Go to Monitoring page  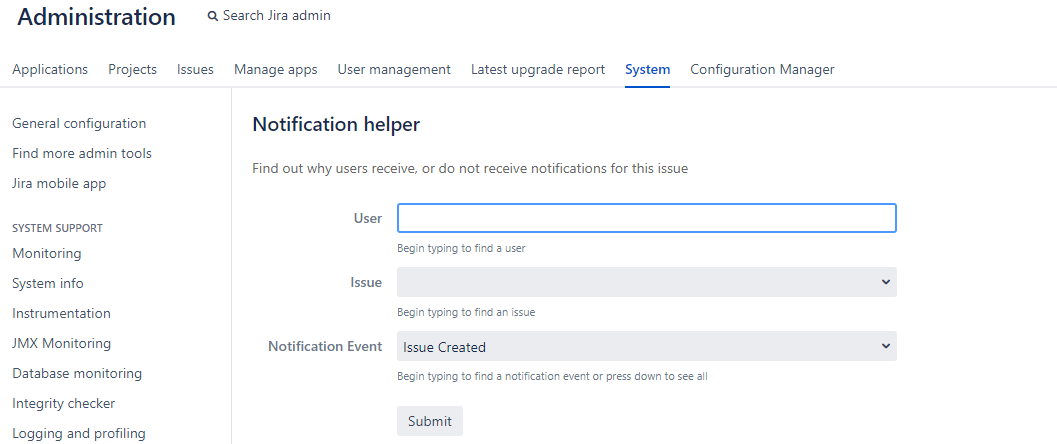coord(47,253)
